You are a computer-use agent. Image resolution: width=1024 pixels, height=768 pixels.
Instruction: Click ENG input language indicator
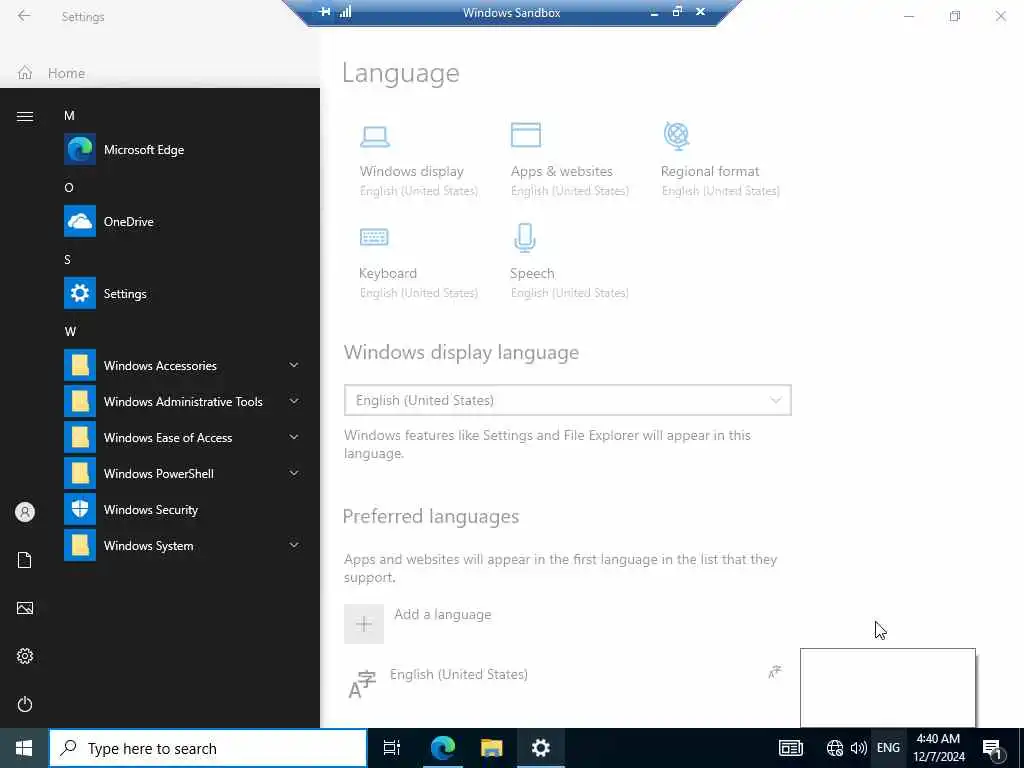click(888, 748)
